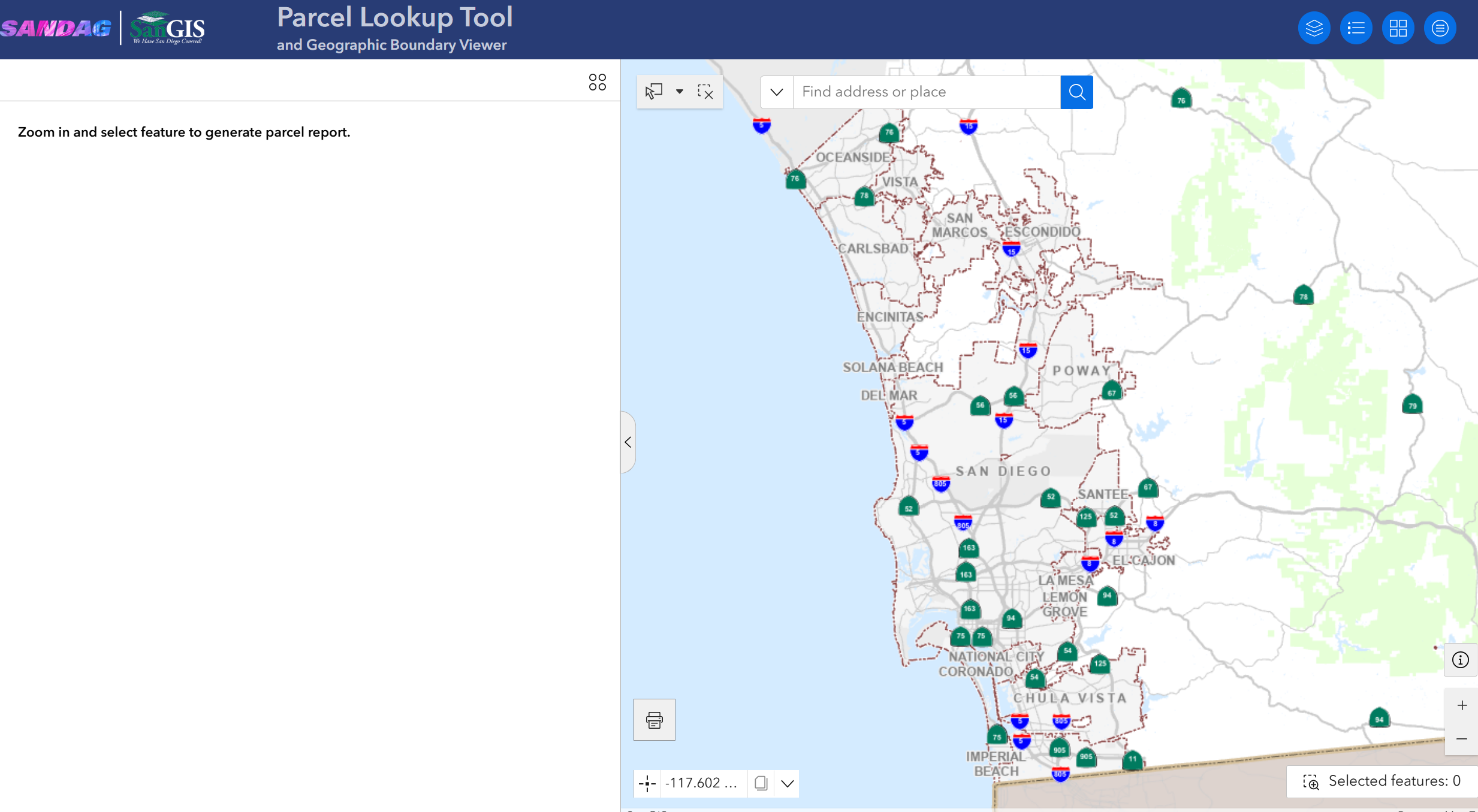Expand the selection tool options arrow
The image size is (1478, 812).
point(680,92)
